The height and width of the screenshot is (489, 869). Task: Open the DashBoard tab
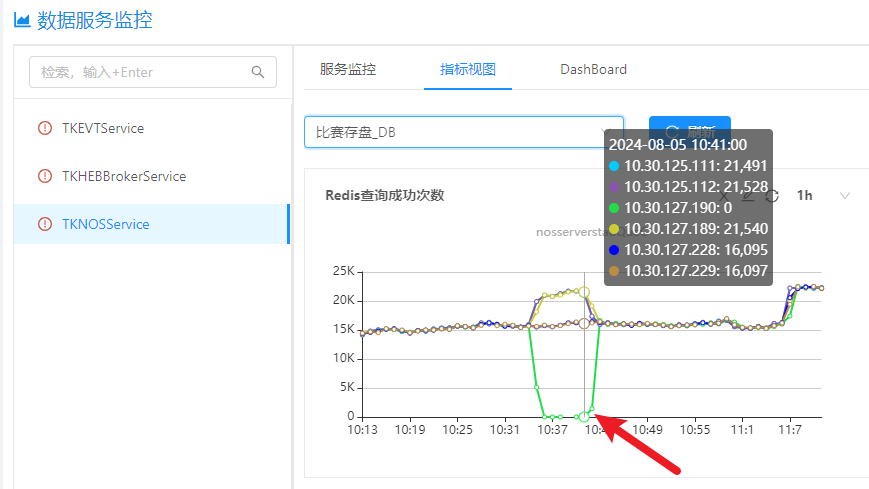click(x=593, y=69)
